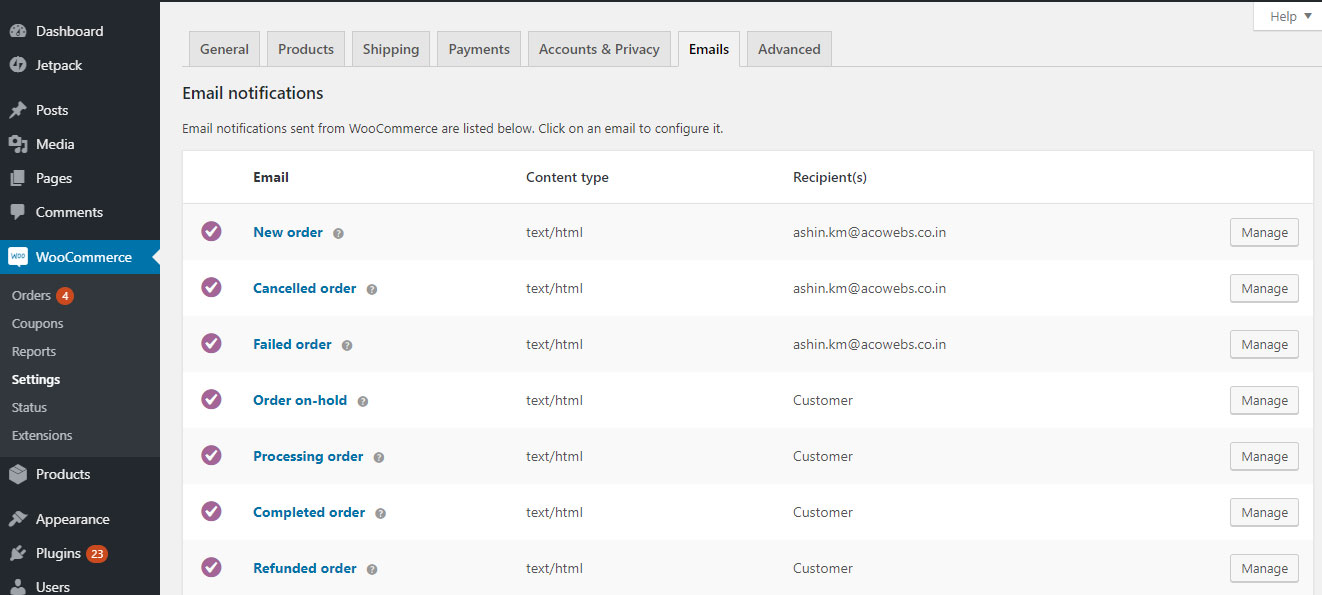The width and height of the screenshot is (1322, 595).
Task: Click help tooltip icon beside Refunded order
Action: point(372,569)
